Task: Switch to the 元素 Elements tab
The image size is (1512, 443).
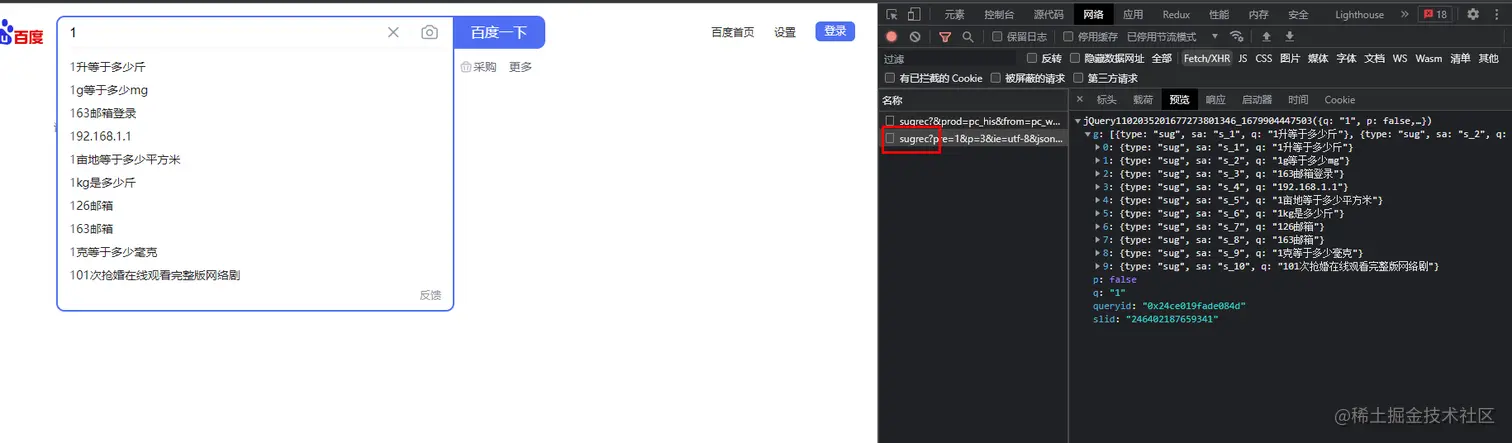Action: tap(954, 14)
